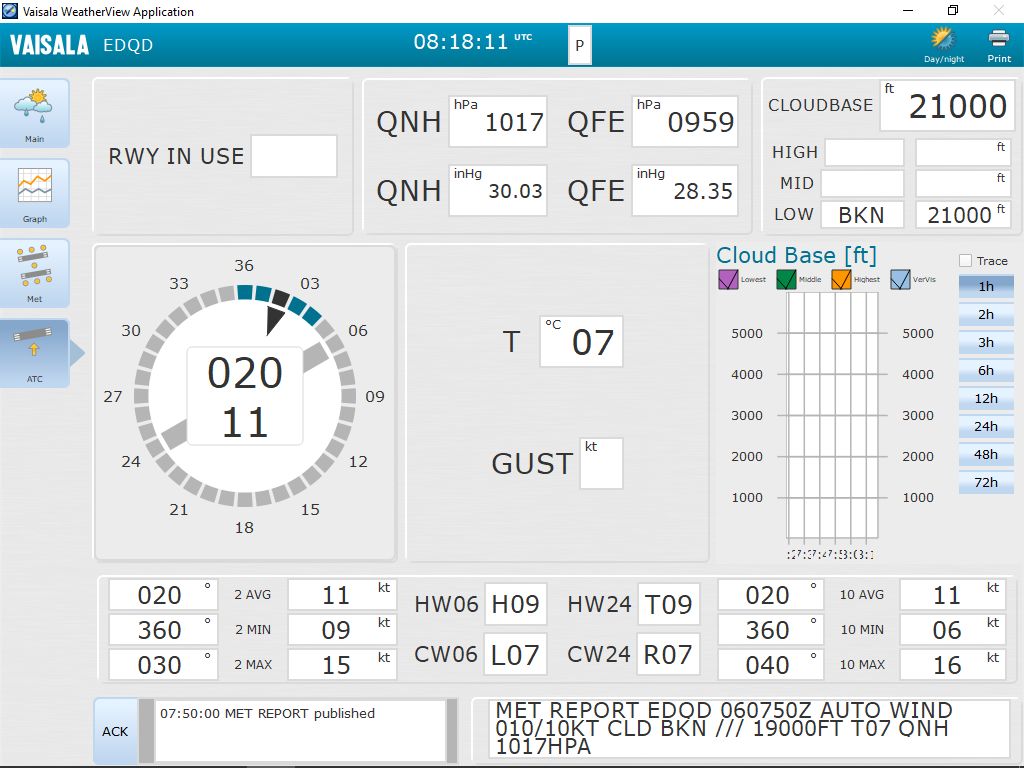Click the temperature value 07
The width and height of the screenshot is (1024, 768).
581,342
